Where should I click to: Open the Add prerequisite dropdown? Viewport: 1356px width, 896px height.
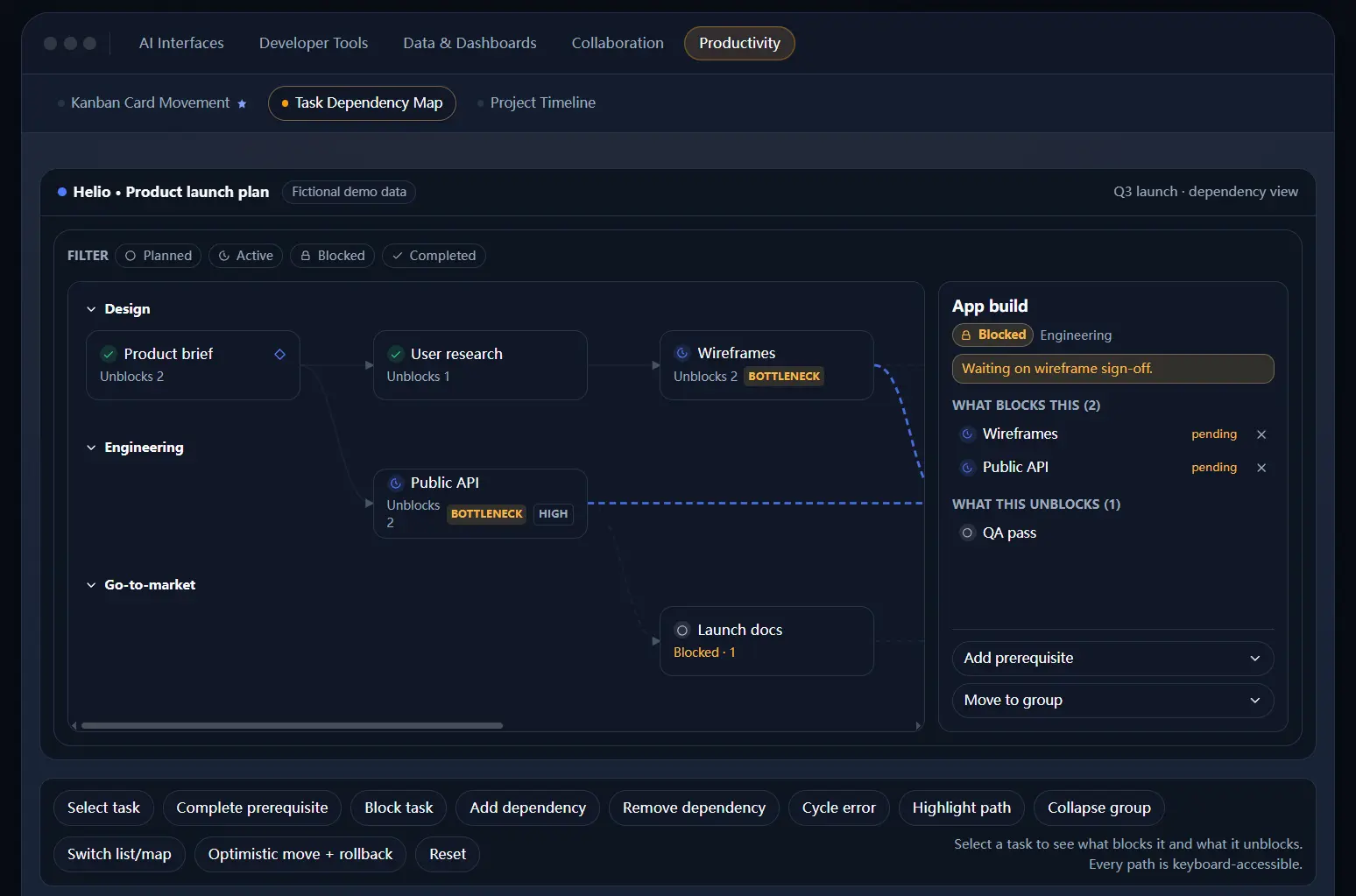tap(1112, 659)
